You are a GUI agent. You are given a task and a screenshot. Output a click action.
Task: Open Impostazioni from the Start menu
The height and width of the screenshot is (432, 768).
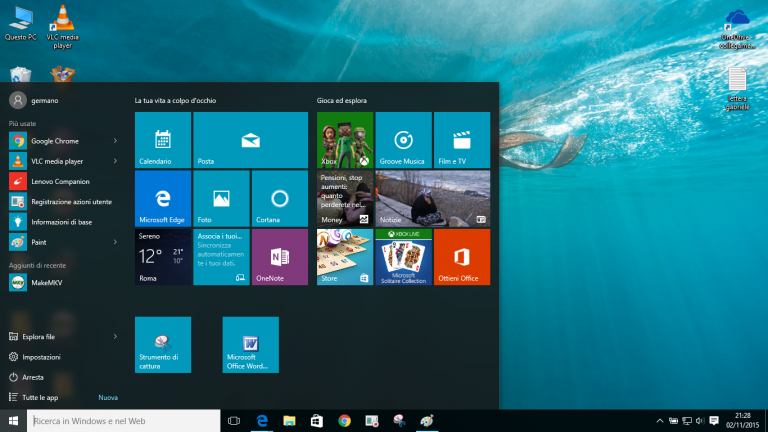coord(40,357)
